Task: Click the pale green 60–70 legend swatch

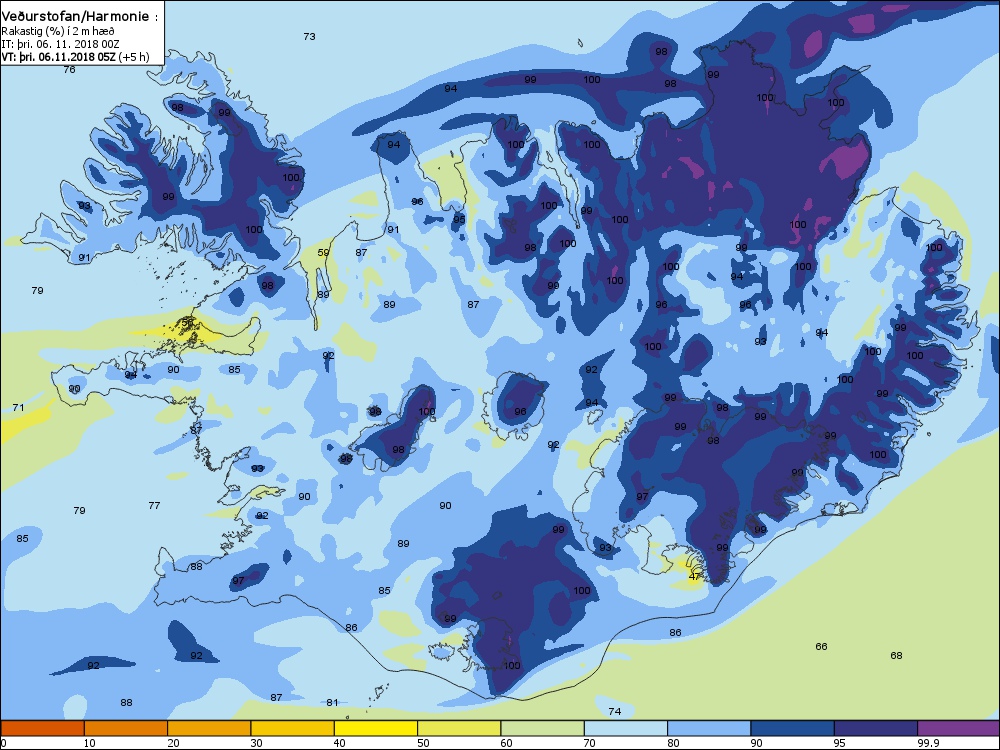Action: pos(543,728)
